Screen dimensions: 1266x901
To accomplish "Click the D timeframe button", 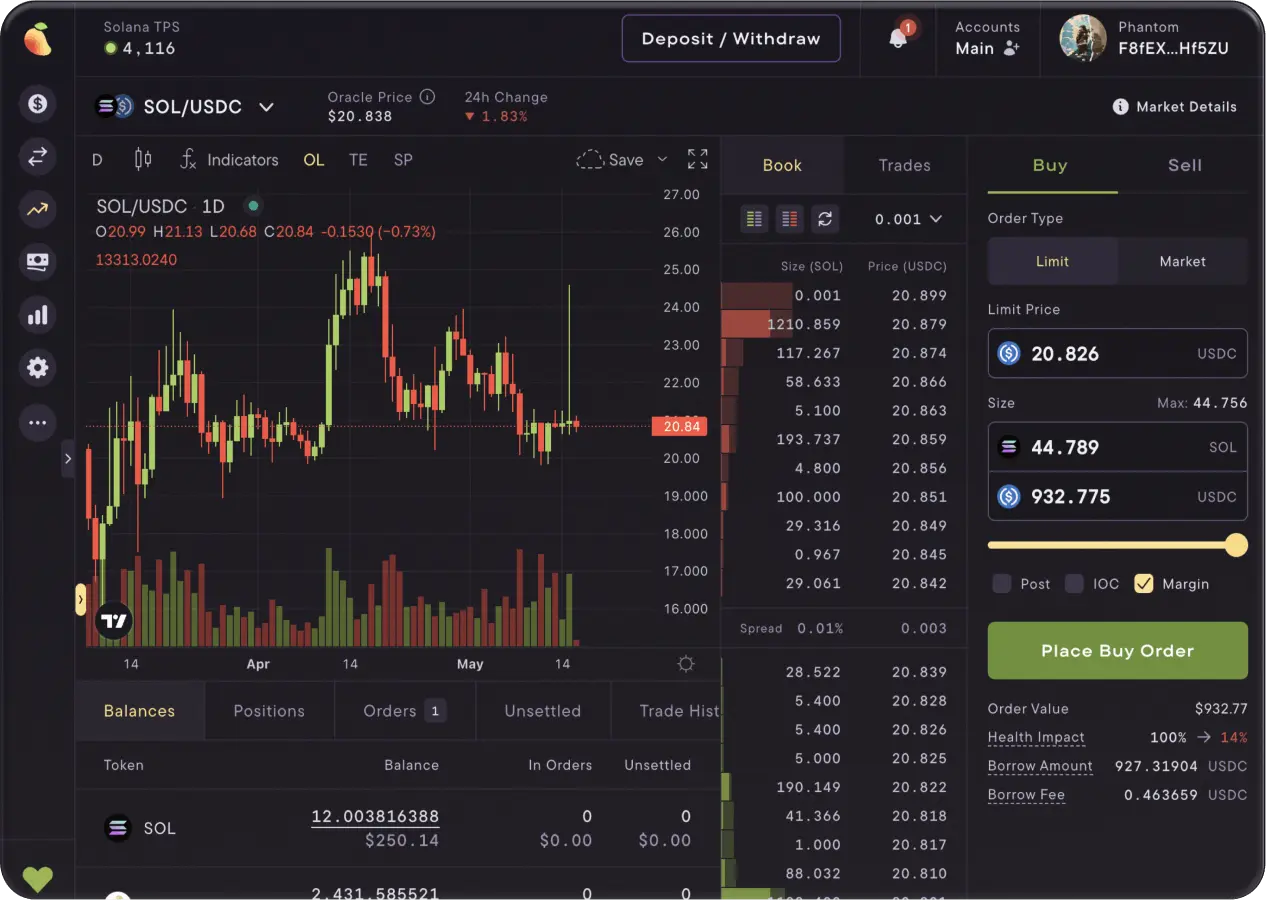I will 97,159.
